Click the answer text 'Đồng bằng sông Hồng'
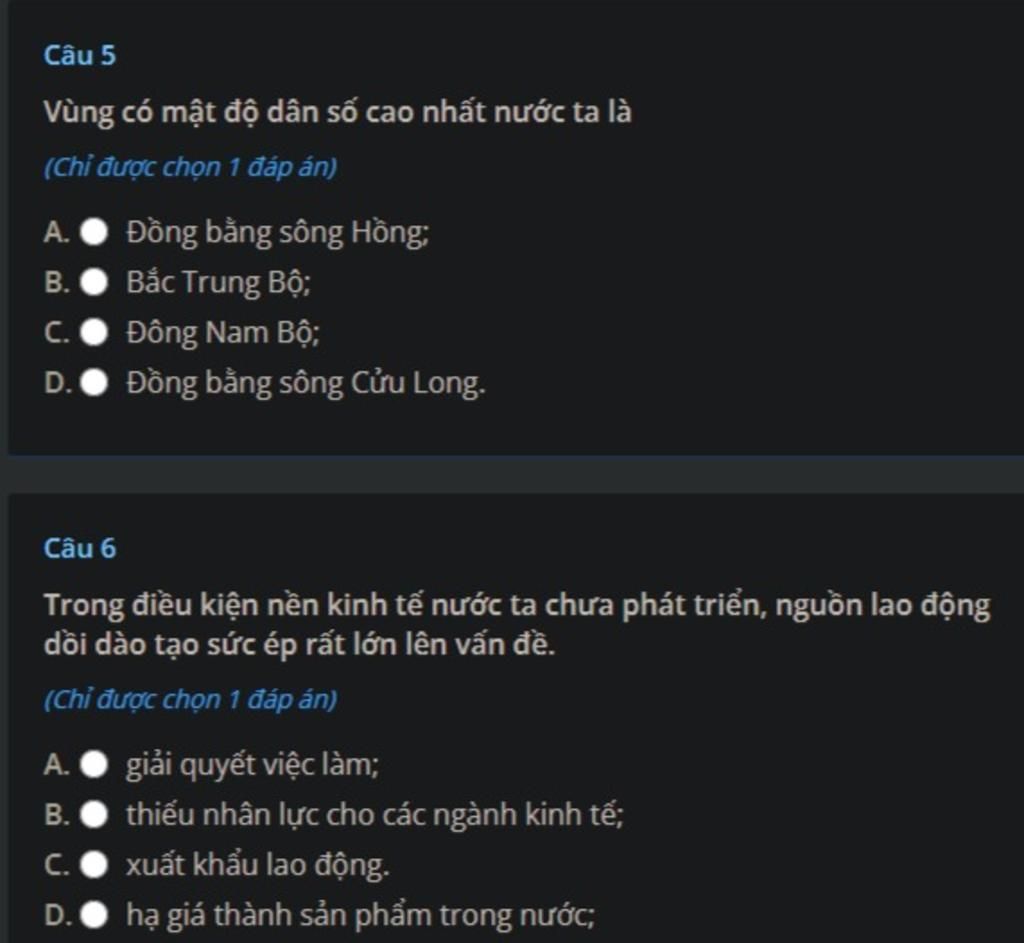The image size is (1024, 943). (x=277, y=233)
